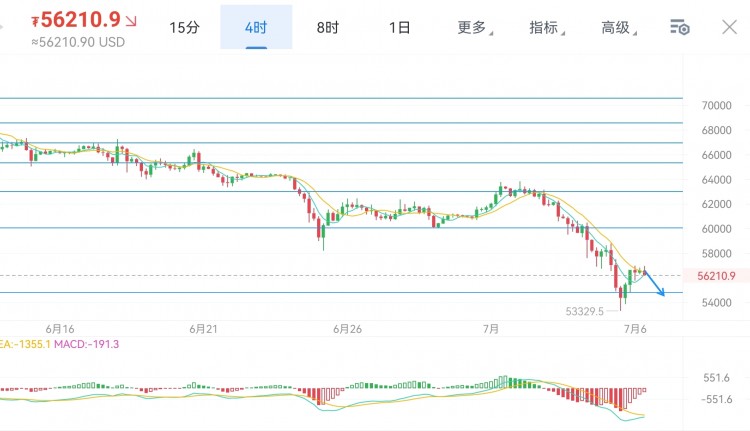The height and width of the screenshot is (431, 750).
Task: Click the blue forecast arrow on chart
Action: [655, 284]
